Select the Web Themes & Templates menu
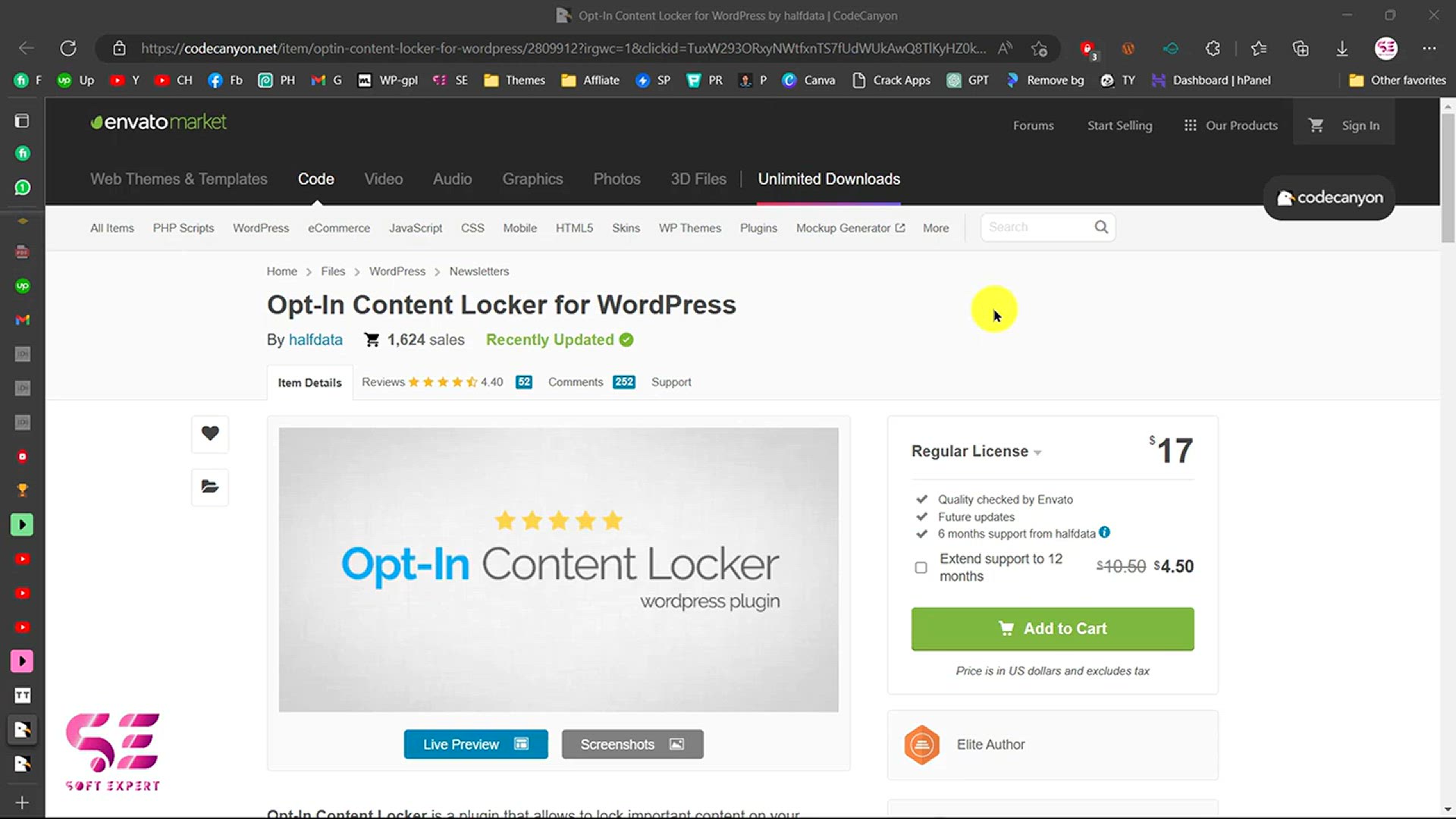The height and width of the screenshot is (819, 1456). pos(179,179)
